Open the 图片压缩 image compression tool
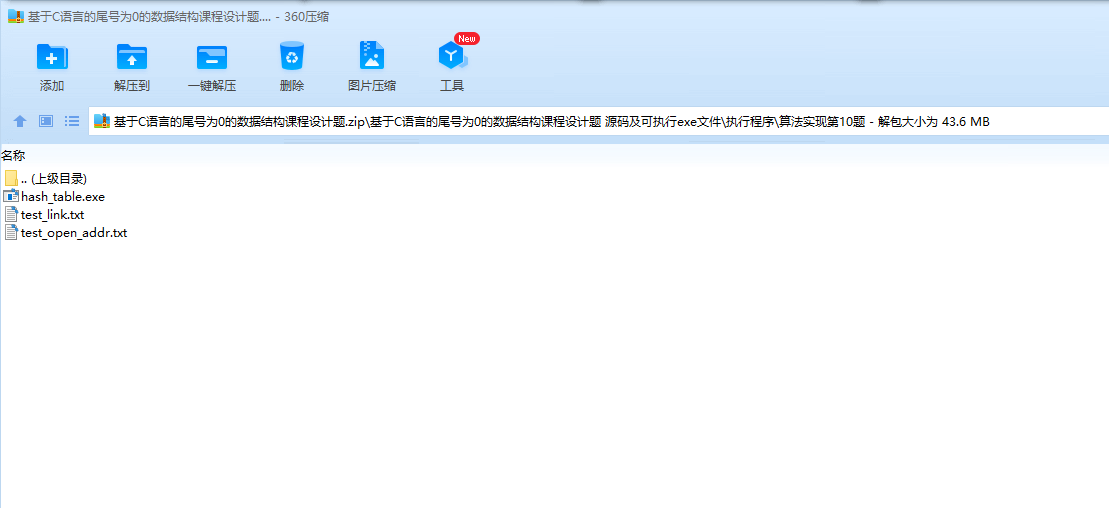 click(371, 55)
